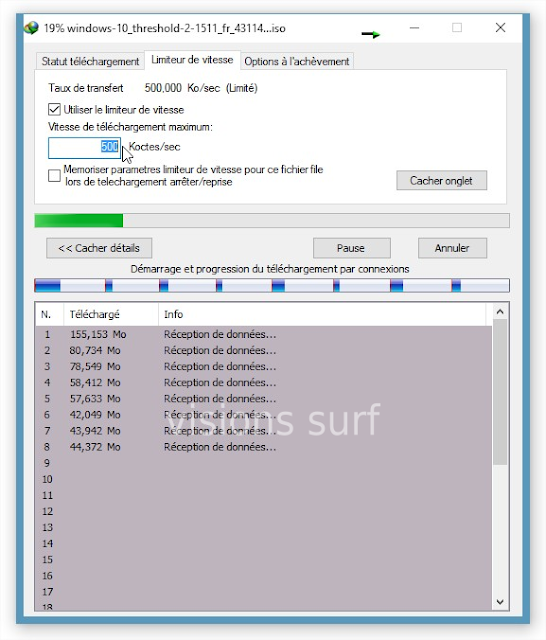The height and width of the screenshot is (640, 546).
Task: Enable Memoriser parametres limiteur de vitesse checkbox
Action: [x=54, y=176]
